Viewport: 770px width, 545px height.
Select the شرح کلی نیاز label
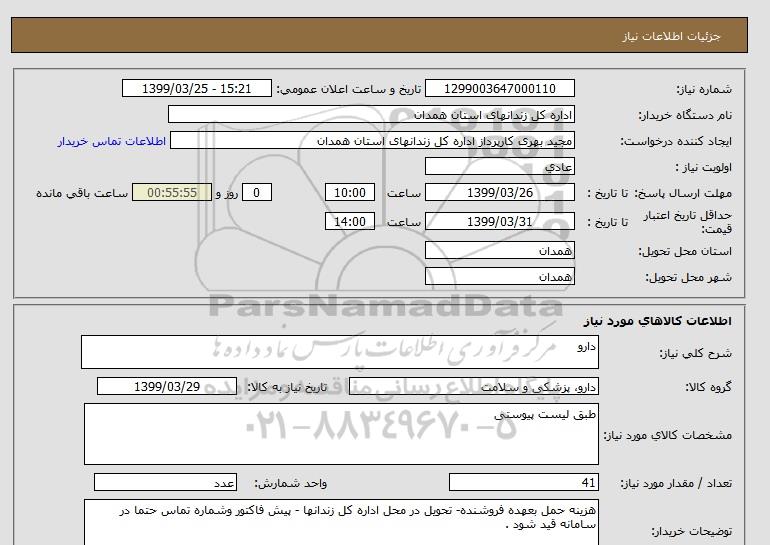pyautogui.click(x=695, y=353)
